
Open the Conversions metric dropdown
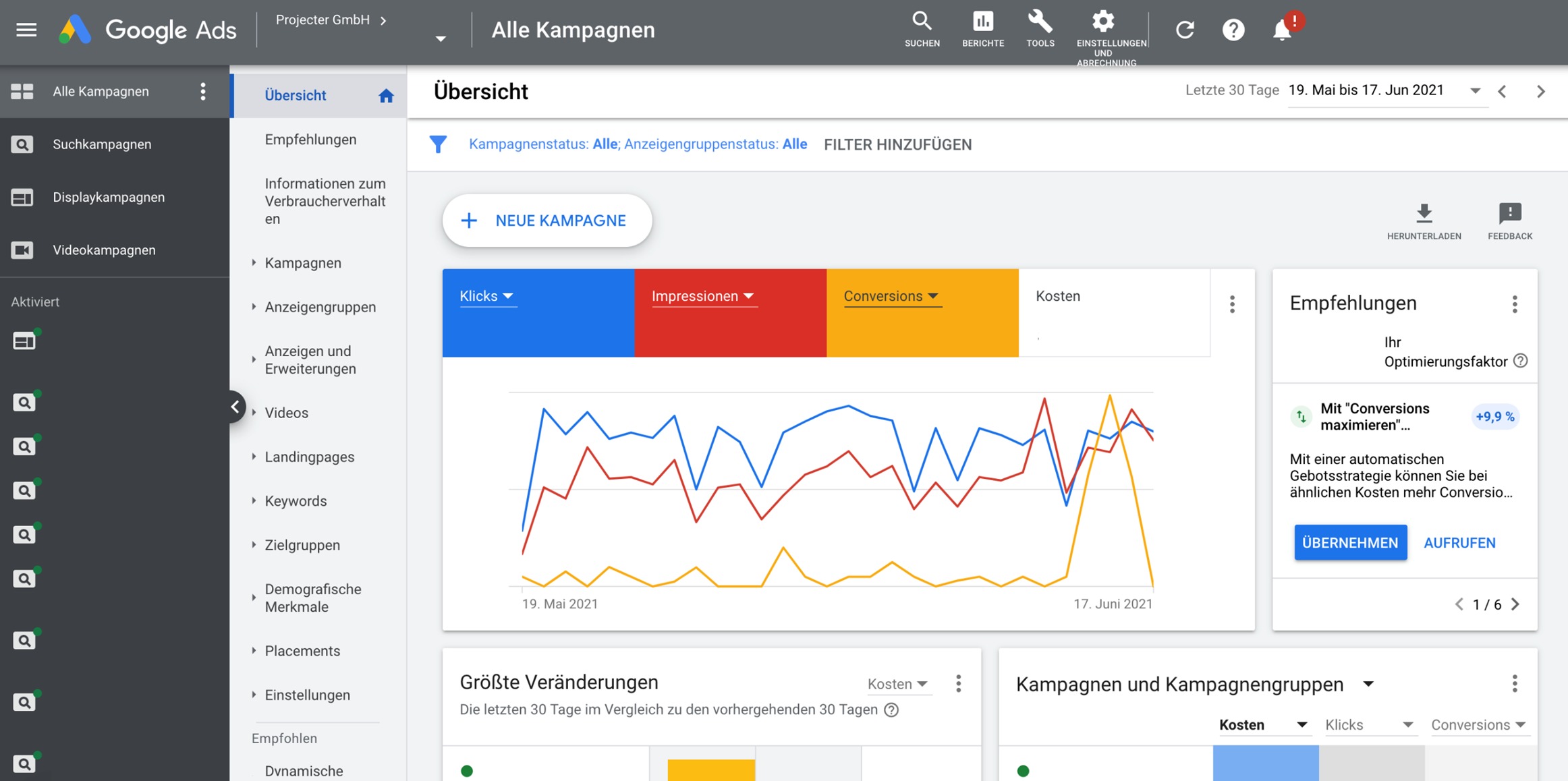(x=891, y=296)
